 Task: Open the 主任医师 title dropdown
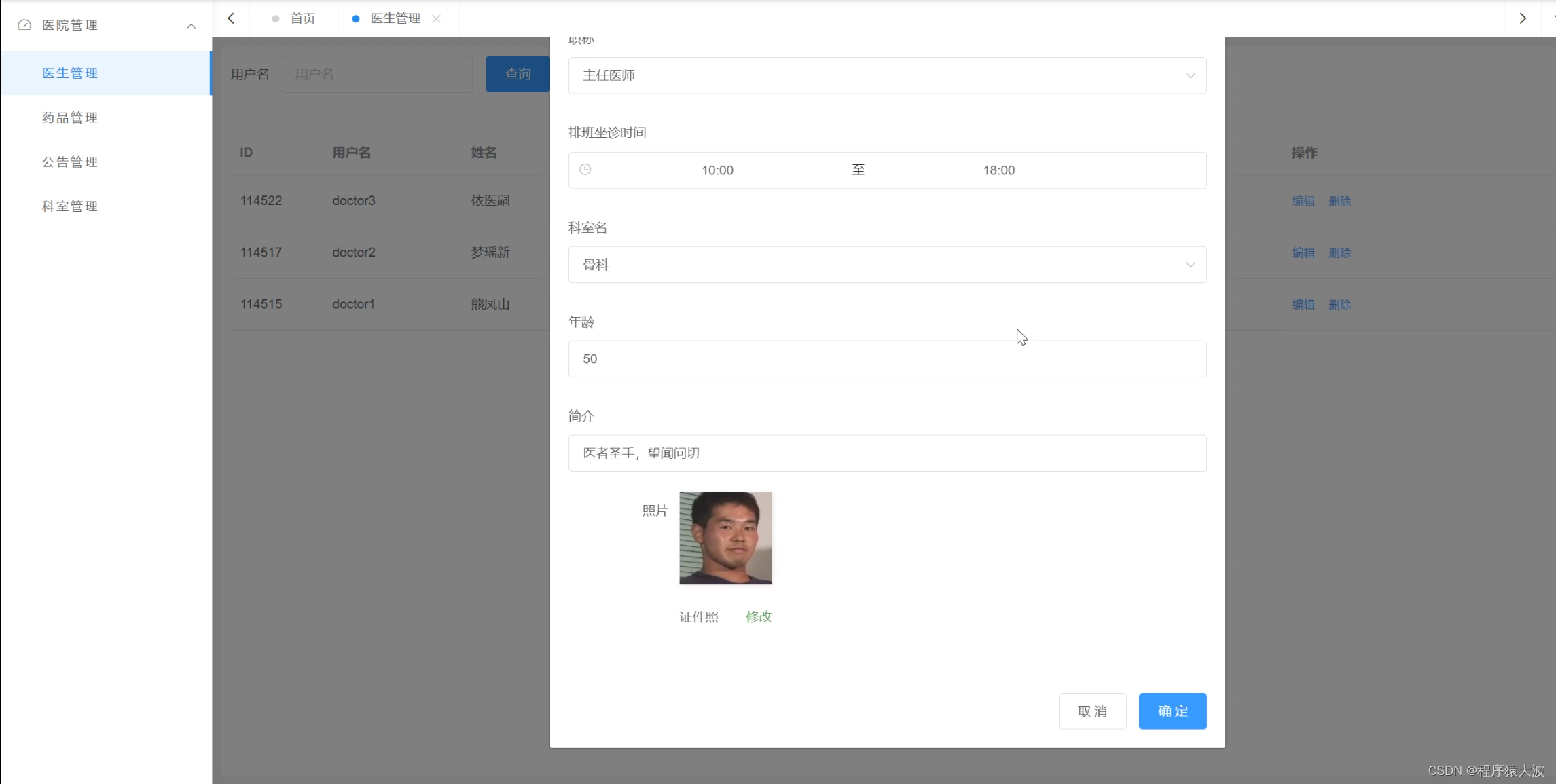click(886, 75)
